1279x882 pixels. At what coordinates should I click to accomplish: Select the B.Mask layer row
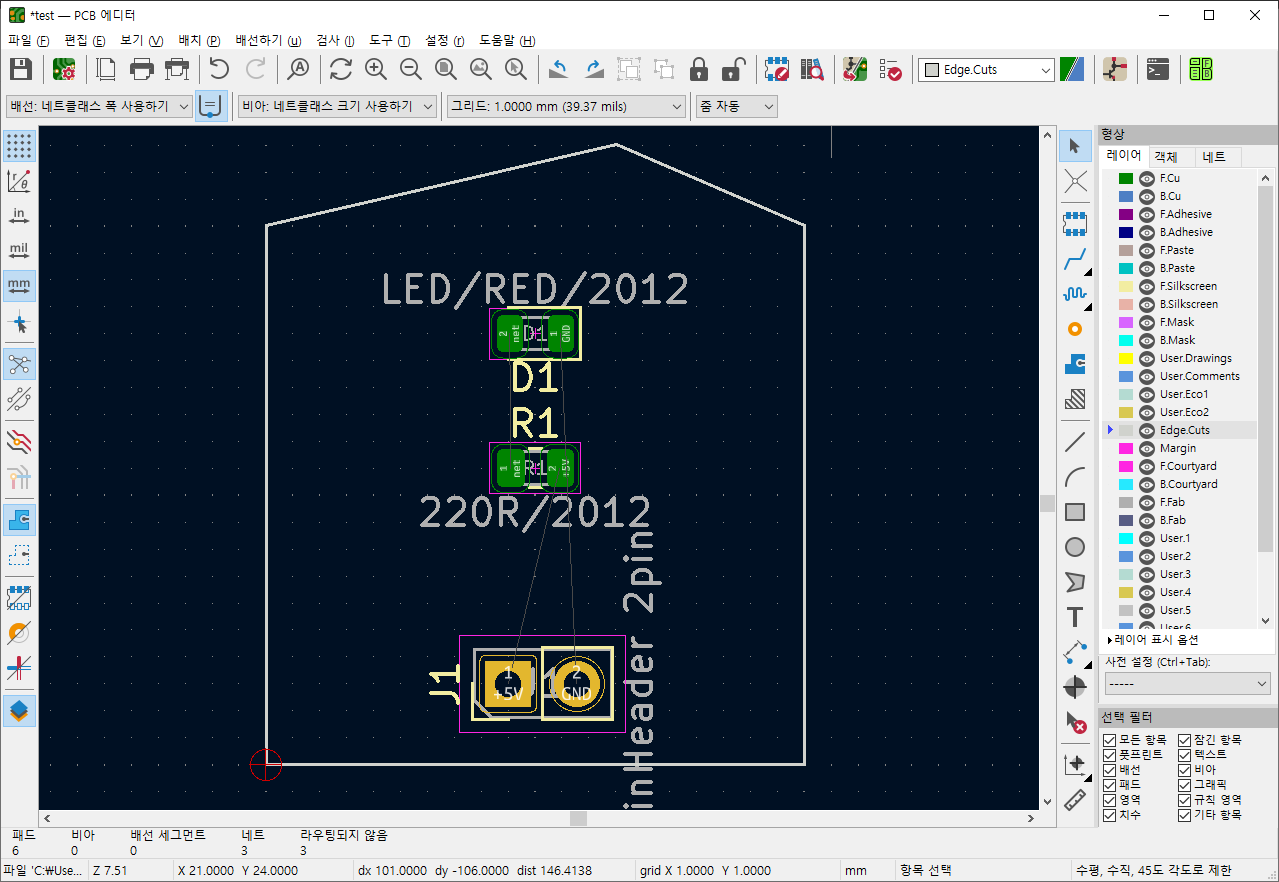1180,340
